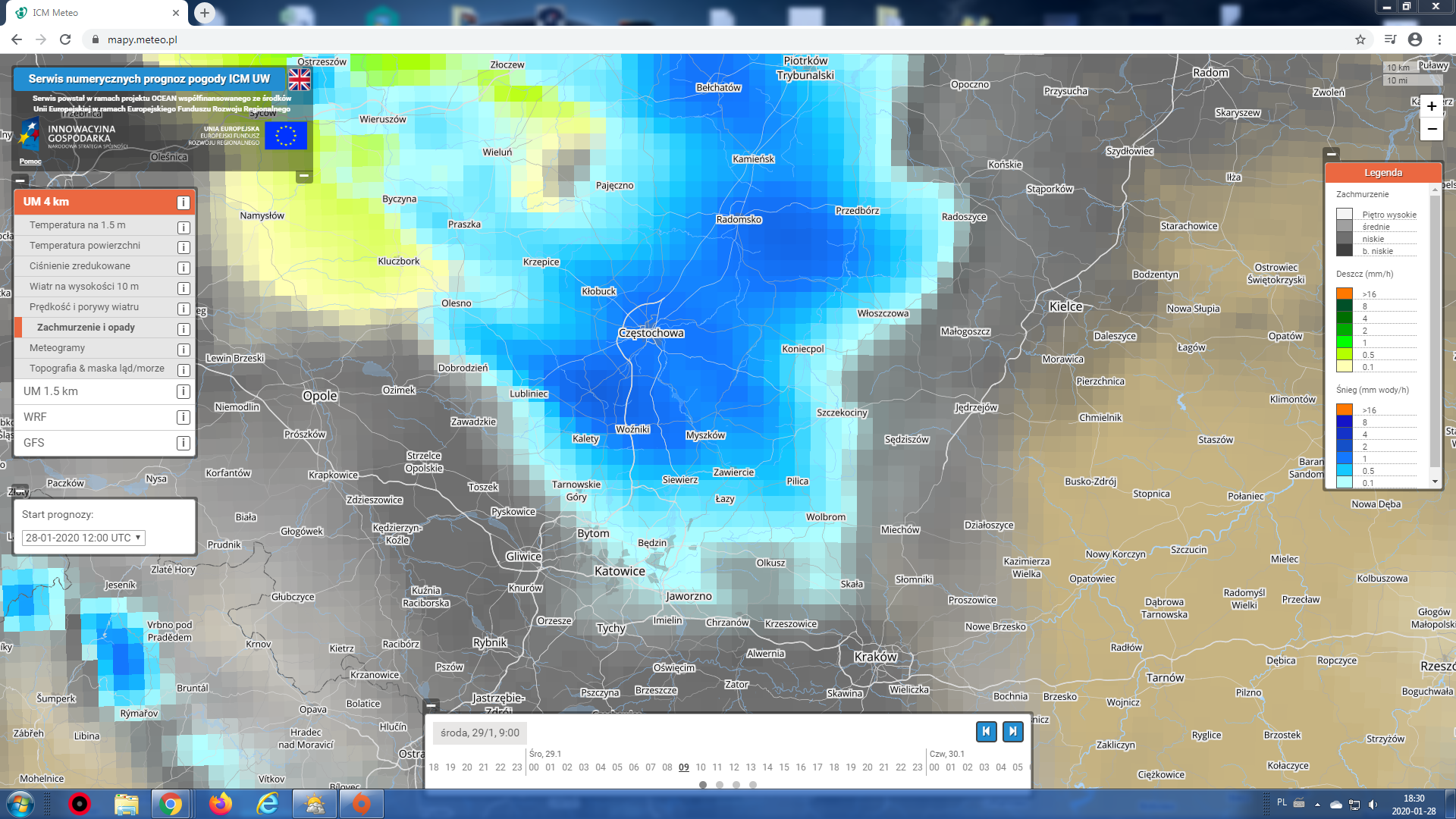Screen dimensions: 1456x819
Task: Minimize the timeline panel
Action: point(431,704)
